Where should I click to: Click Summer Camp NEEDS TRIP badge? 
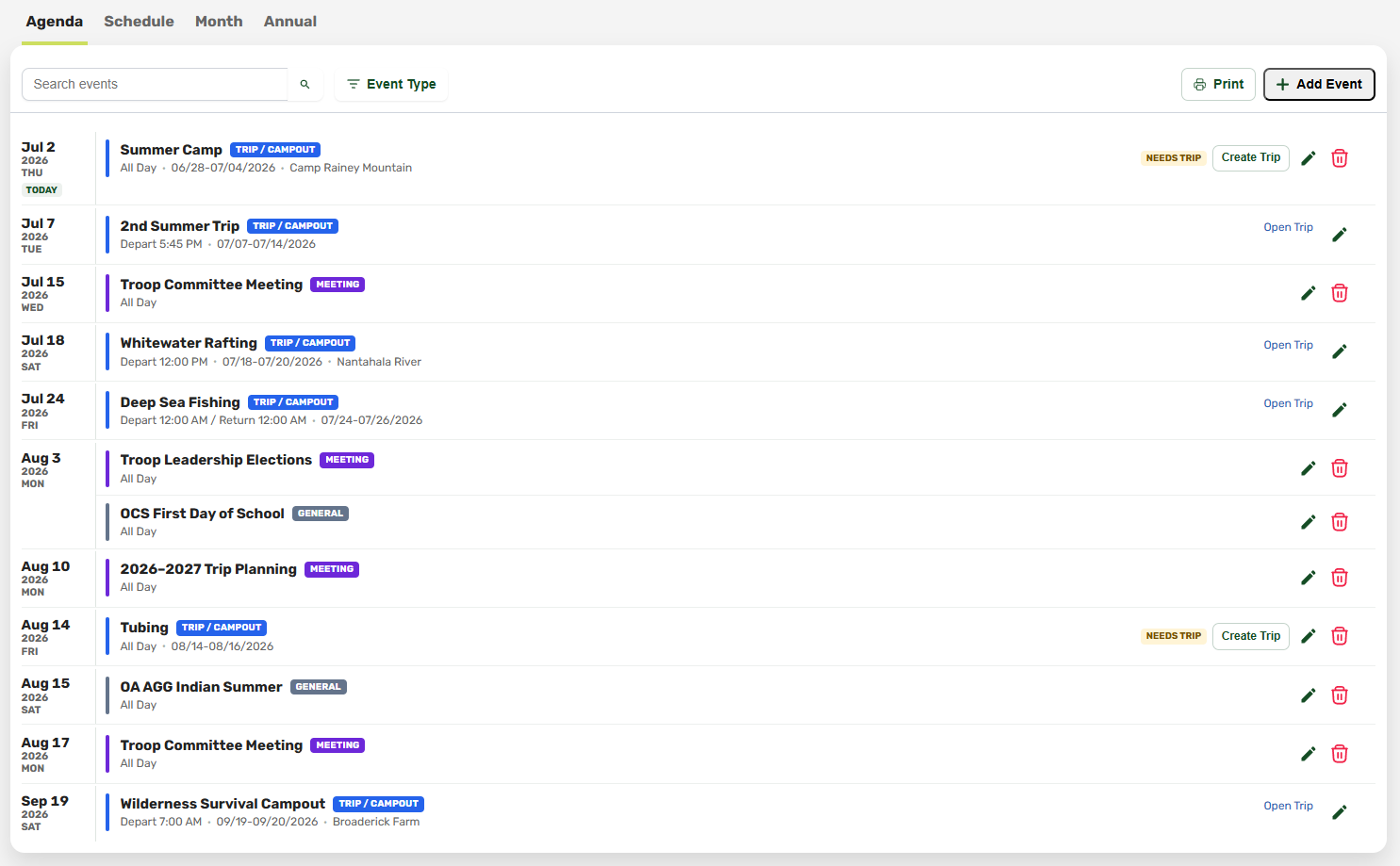1174,158
